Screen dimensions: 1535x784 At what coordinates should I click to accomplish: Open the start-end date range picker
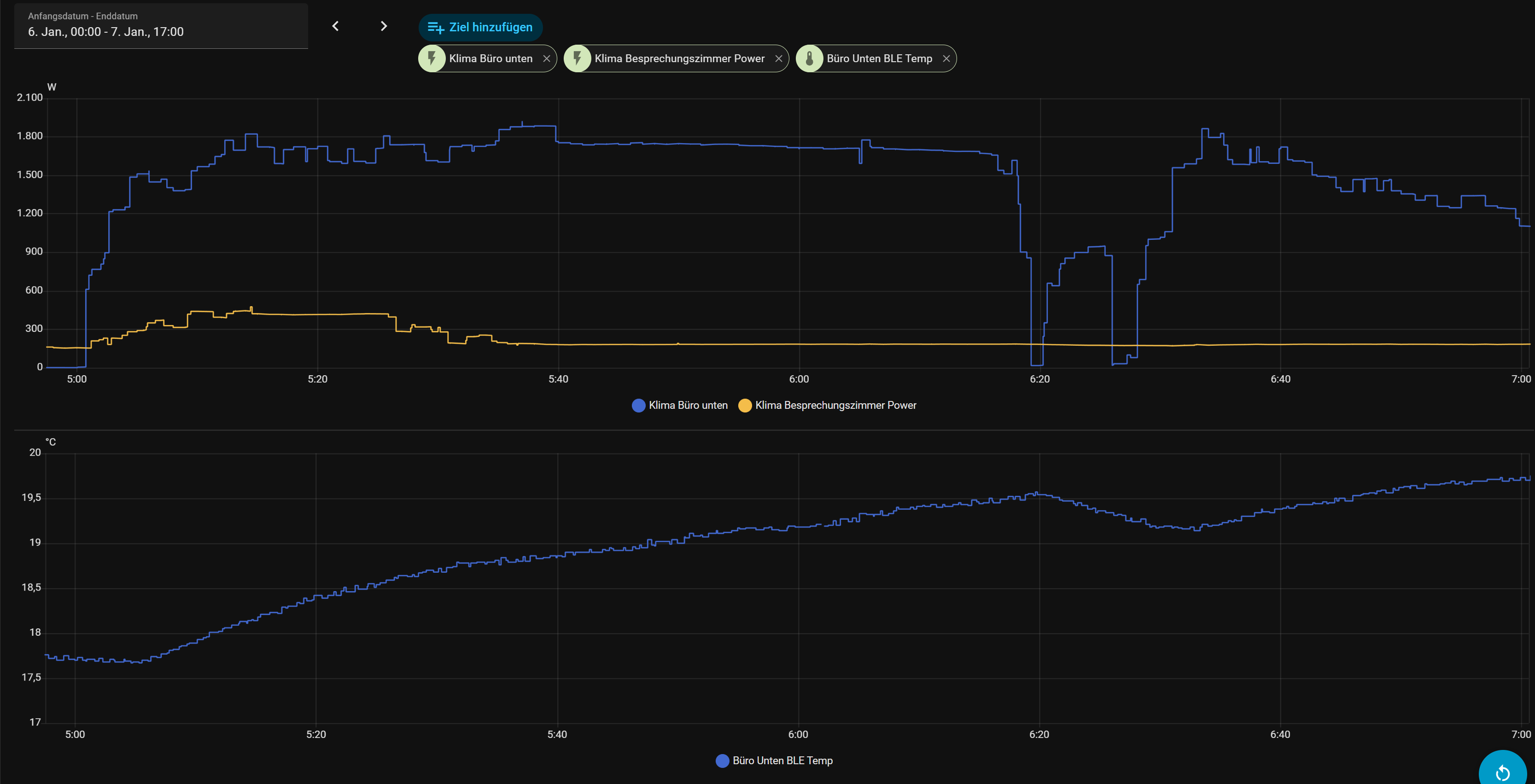coord(161,26)
